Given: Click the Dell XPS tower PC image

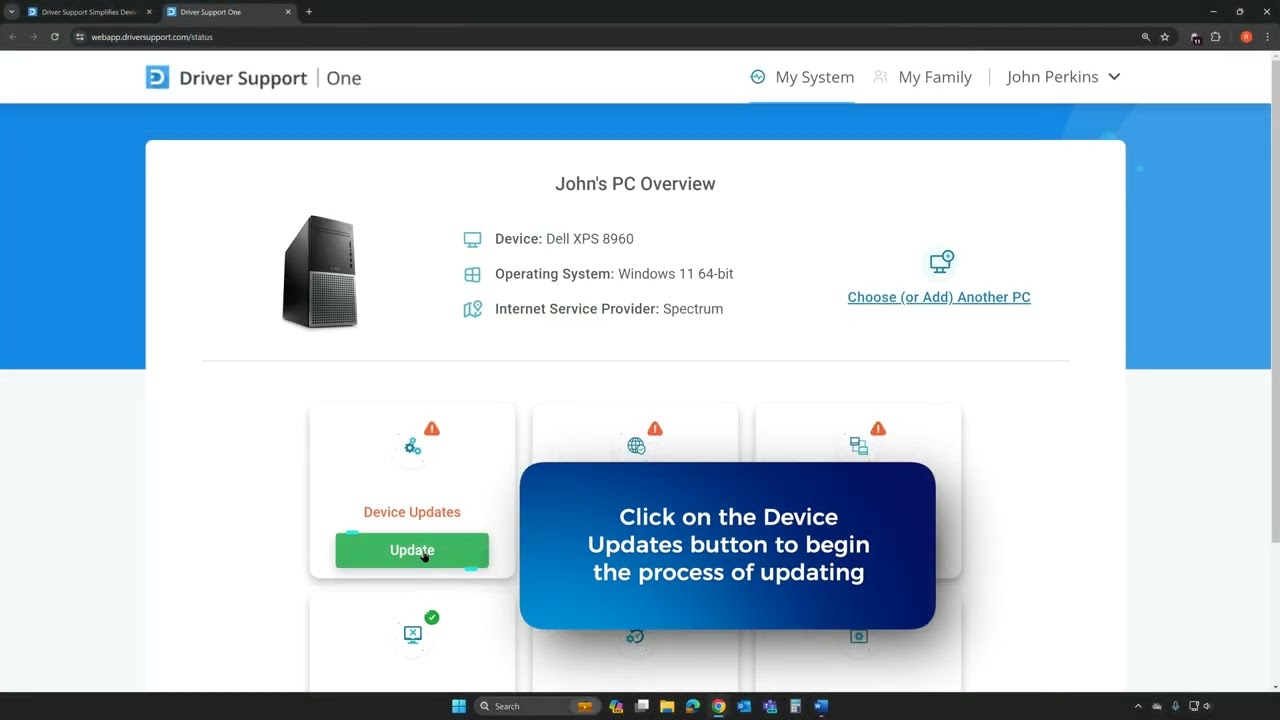Looking at the screenshot, I should coord(320,272).
